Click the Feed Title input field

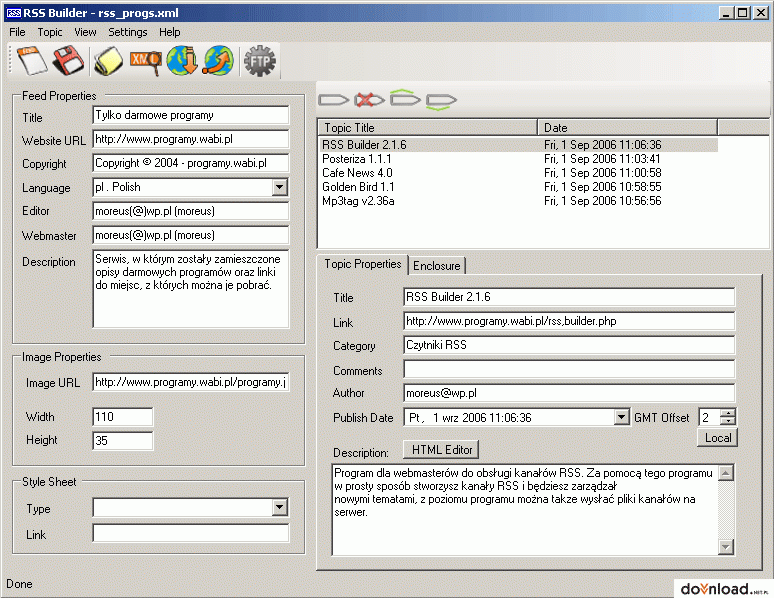pos(191,115)
